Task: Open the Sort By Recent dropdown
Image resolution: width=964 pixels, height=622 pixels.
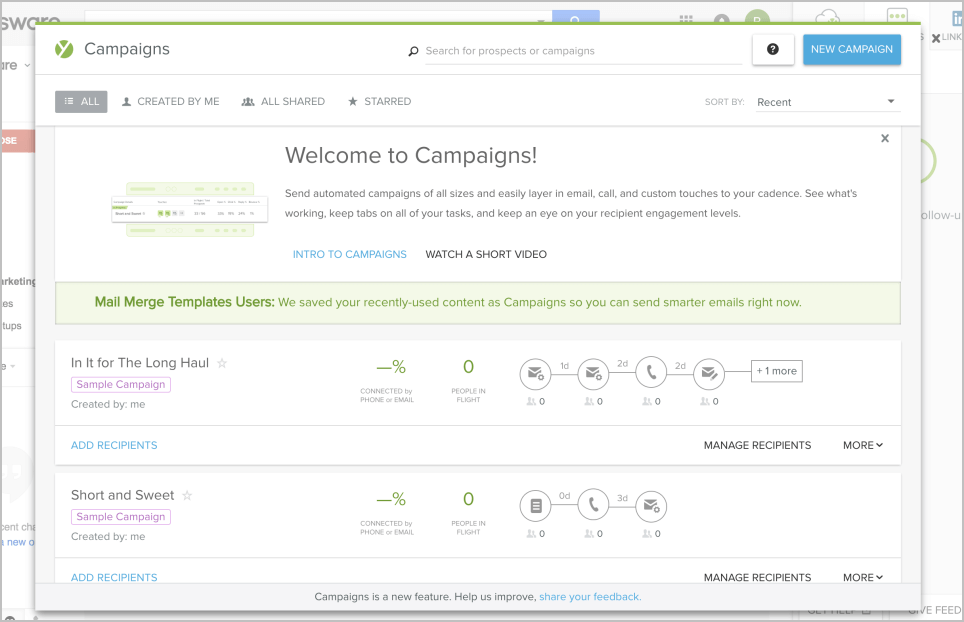Action: (827, 102)
